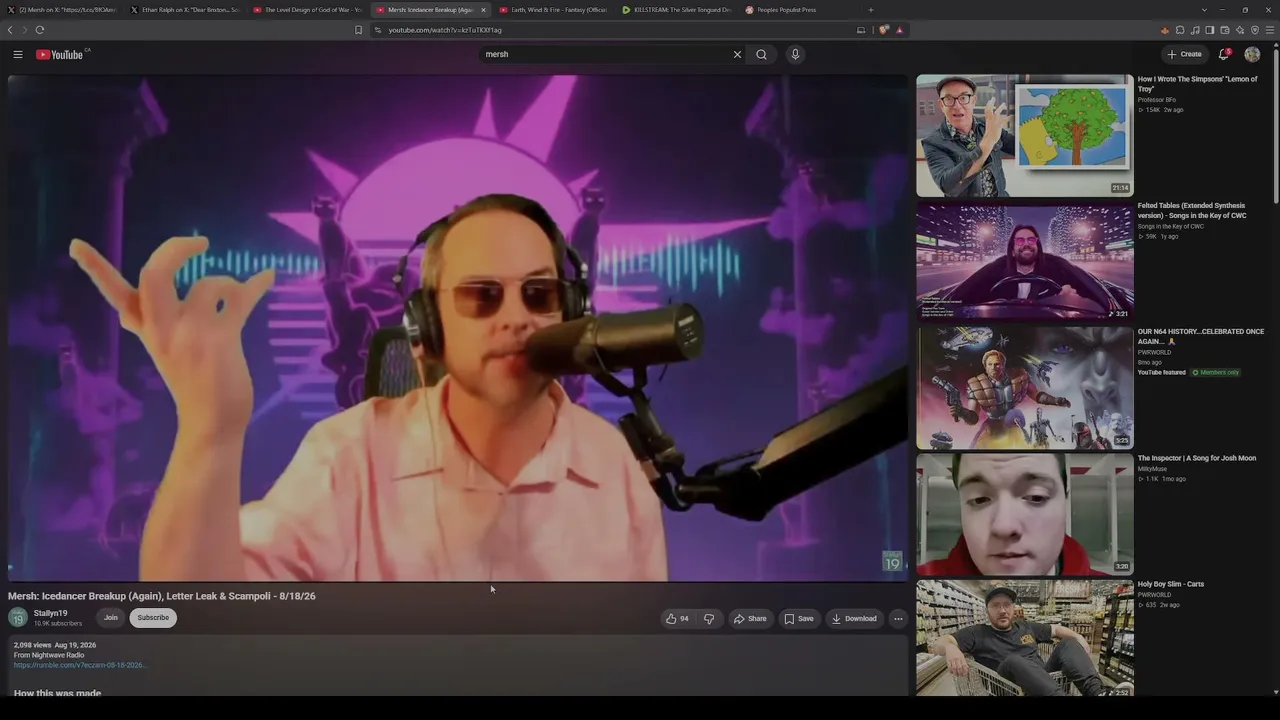
Task: Switch to Earth, Wind & Fire Fantasy tab
Action: coord(554,10)
